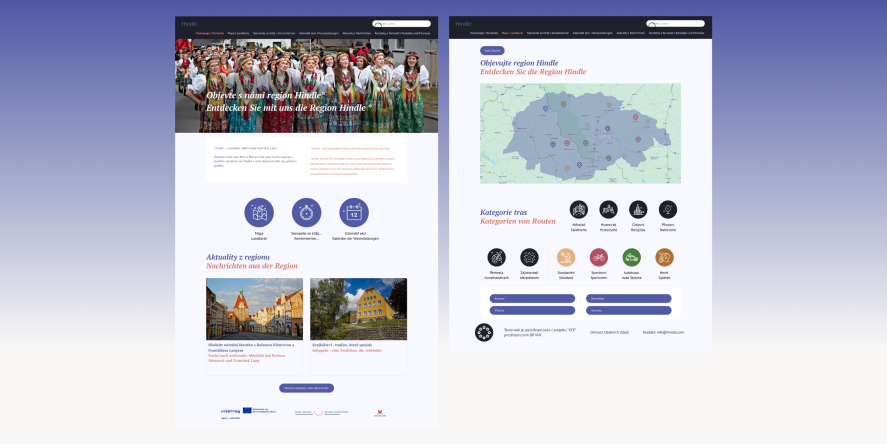Select the Řemesla crafts category icon
Viewport: 887px width, 448px height.
point(496,257)
